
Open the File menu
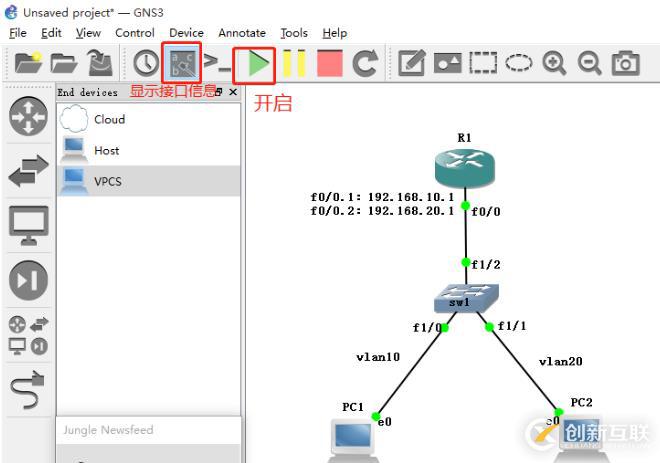tap(18, 33)
